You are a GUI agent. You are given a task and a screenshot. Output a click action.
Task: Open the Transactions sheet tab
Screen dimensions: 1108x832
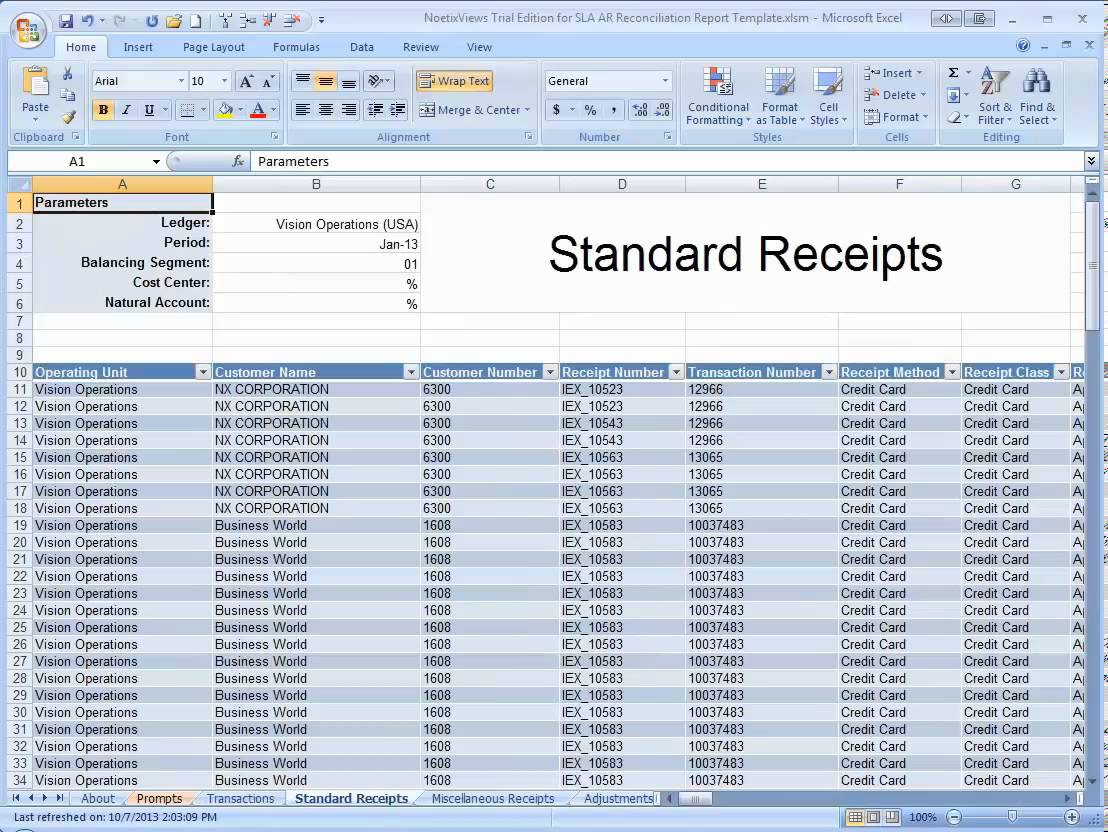tap(240, 798)
